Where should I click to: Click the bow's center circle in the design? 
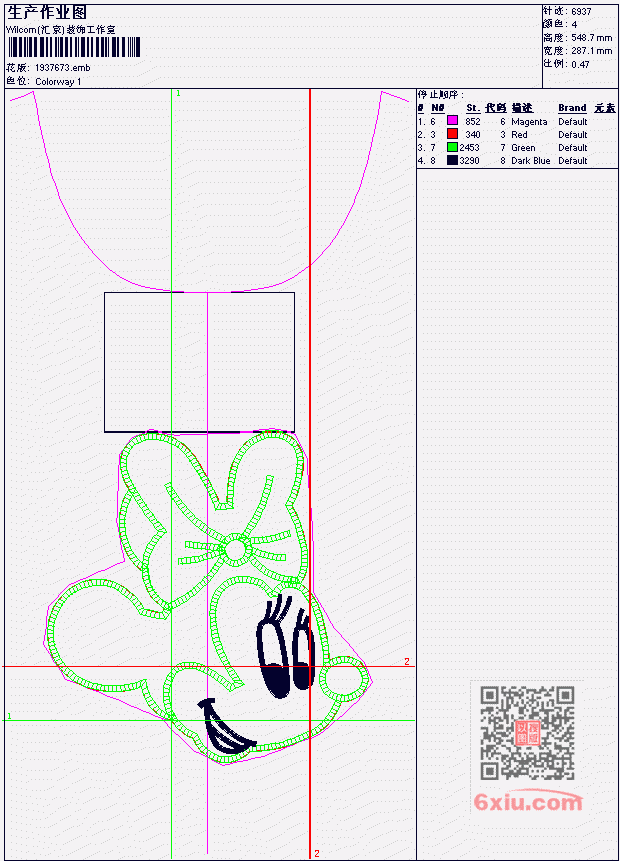(x=236, y=550)
